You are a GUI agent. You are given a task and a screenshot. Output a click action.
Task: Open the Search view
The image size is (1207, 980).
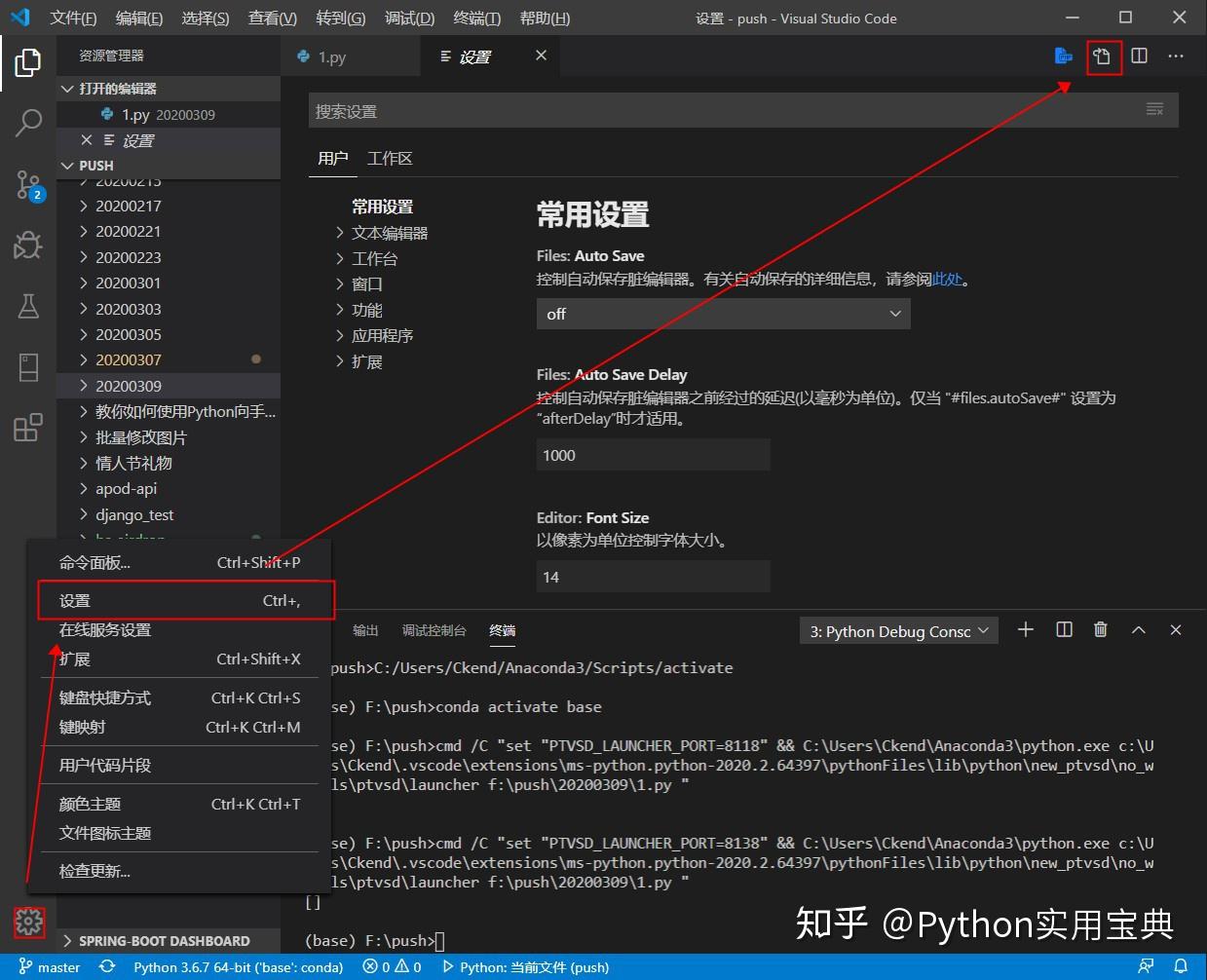click(27, 123)
